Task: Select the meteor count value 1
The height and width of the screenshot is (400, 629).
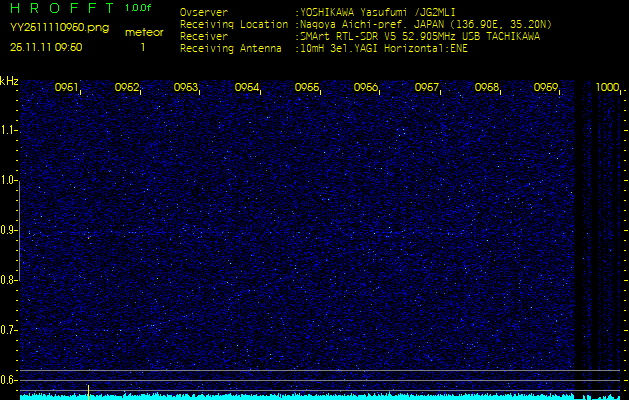Action: 142,47
